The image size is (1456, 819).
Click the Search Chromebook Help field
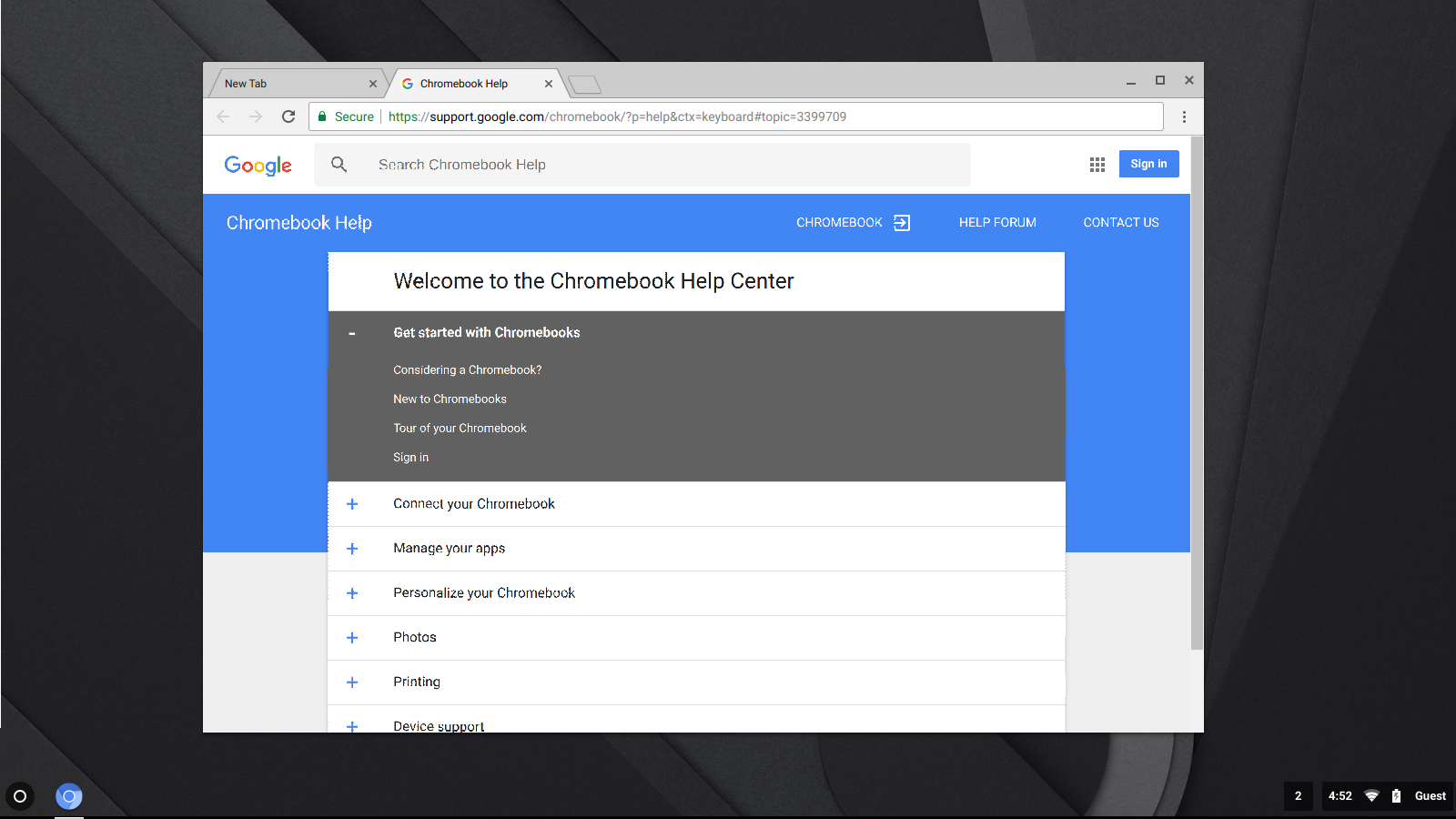[x=642, y=165]
